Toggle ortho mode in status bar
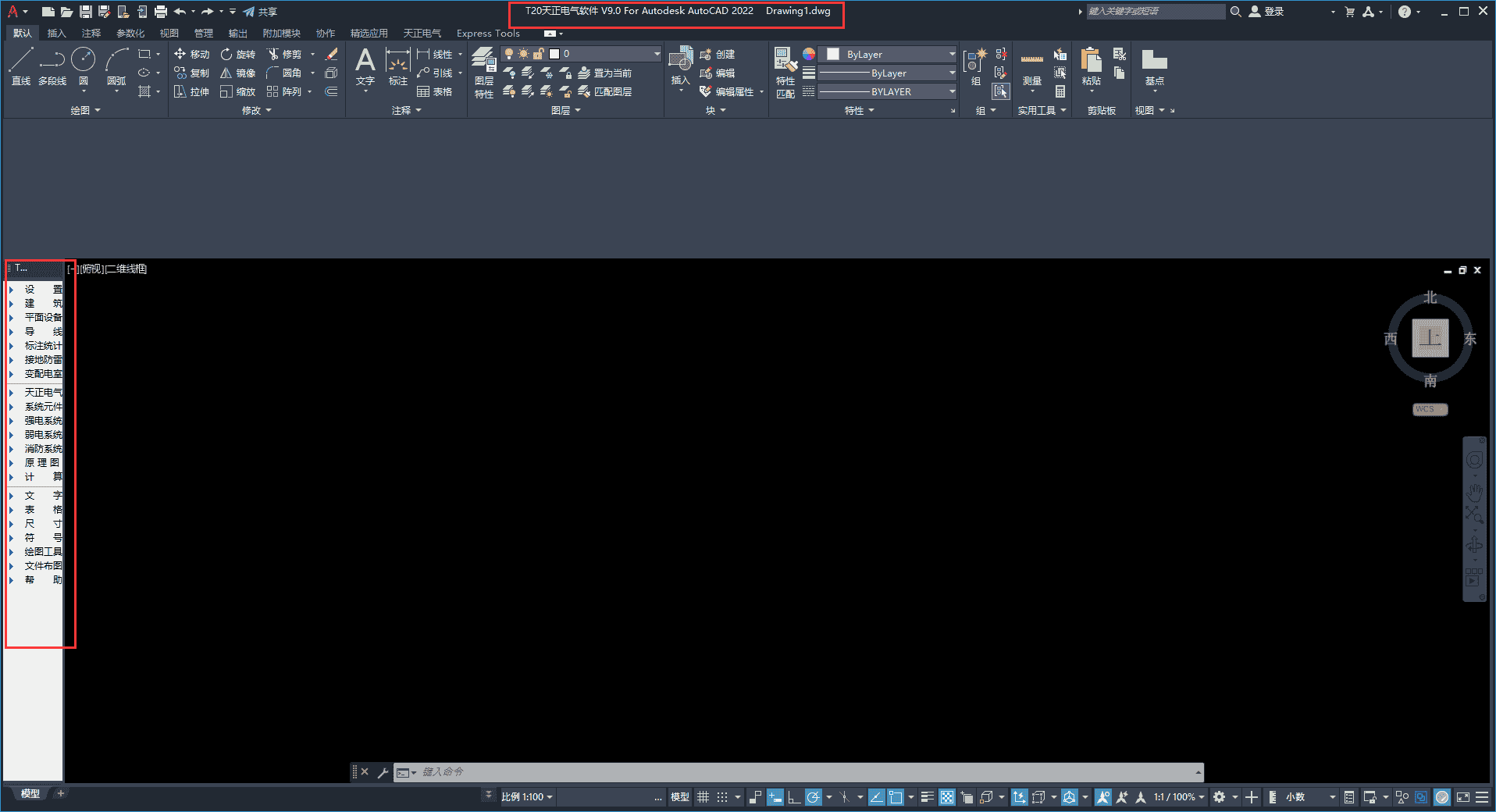The width and height of the screenshot is (1496, 812). click(794, 797)
